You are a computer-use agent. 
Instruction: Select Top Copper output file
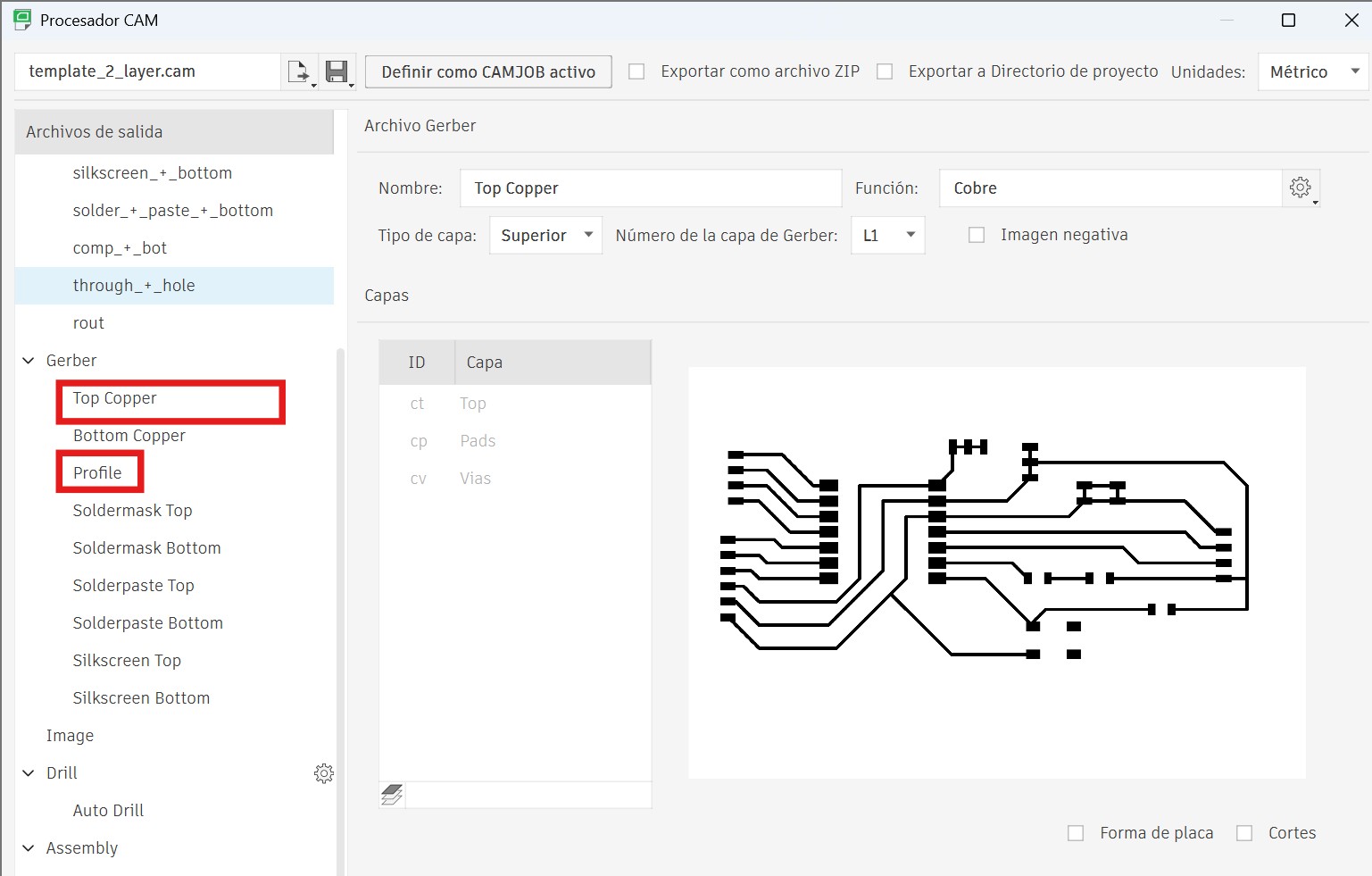click(114, 398)
